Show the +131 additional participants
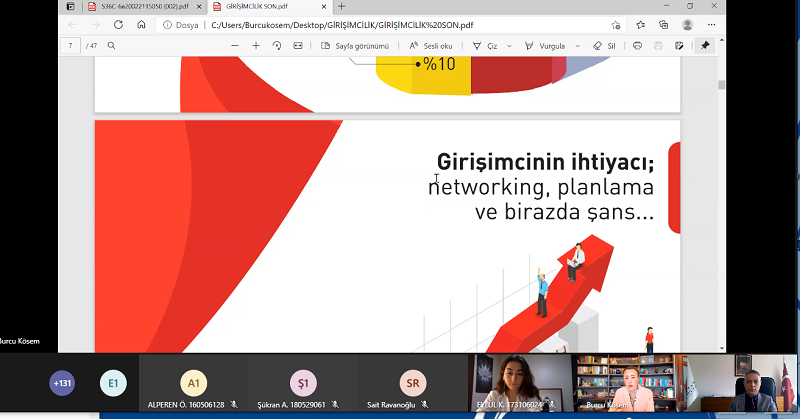Viewport: 800px width, 419px height. pyautogui.click(x=62, y=383)
